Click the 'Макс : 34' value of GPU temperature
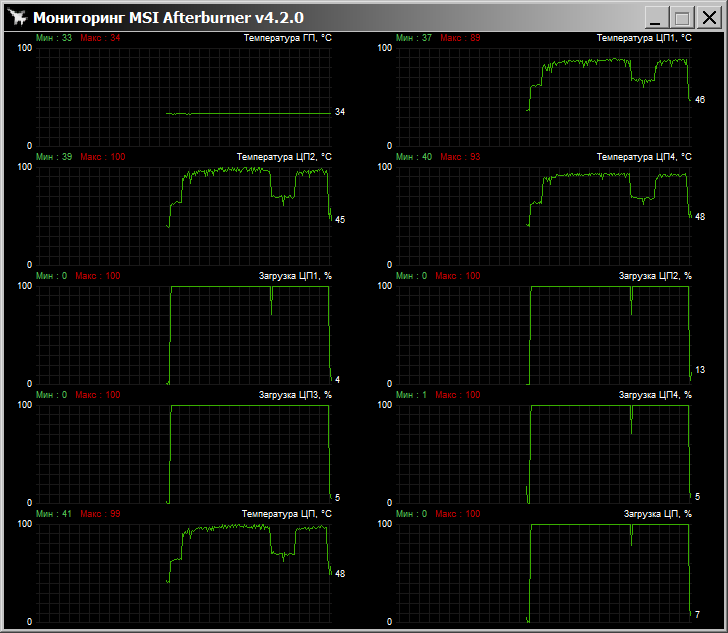The height and width of the screenshot is (633, 728). [100, 38]
